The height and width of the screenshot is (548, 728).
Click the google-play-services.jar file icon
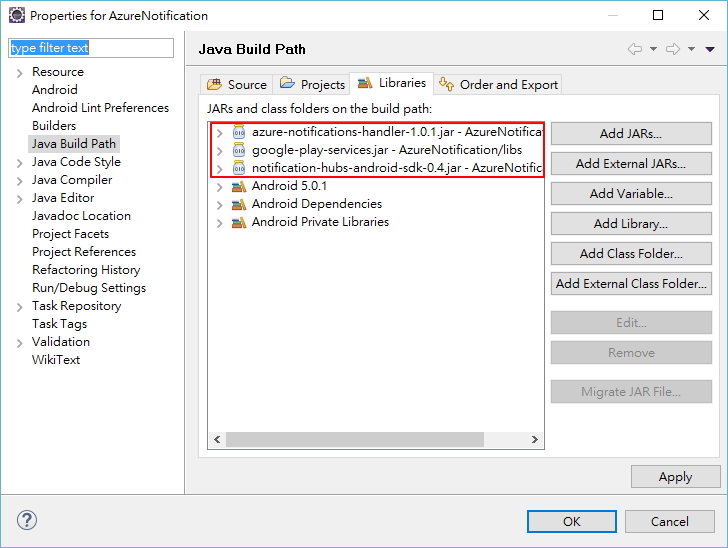pyautogui.click(x=239, y=150)
